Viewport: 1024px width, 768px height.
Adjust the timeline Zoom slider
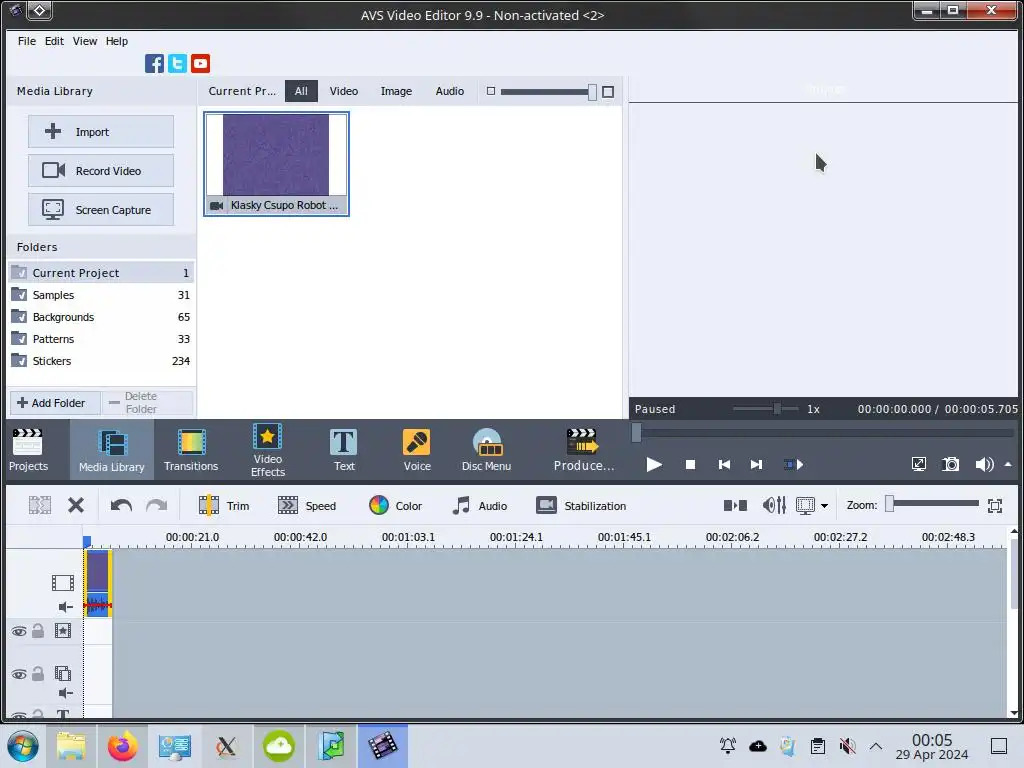pyautogui.click(x=932, y=504)
